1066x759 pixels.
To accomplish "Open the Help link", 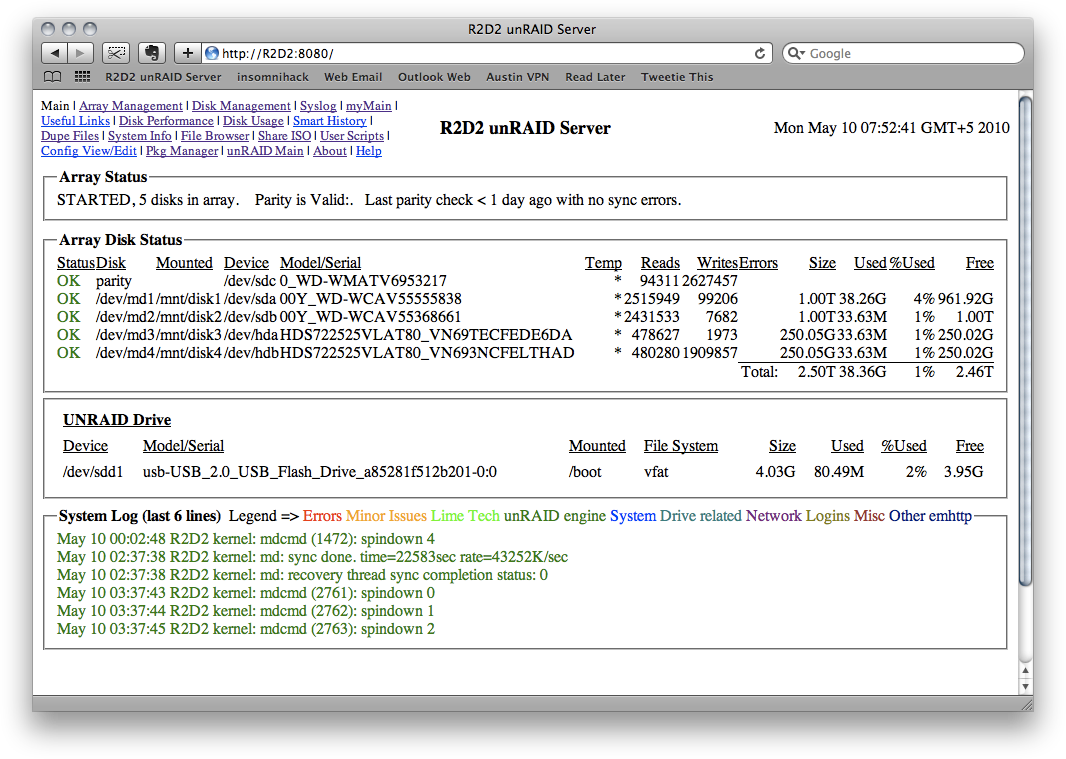I will (368, 150).
